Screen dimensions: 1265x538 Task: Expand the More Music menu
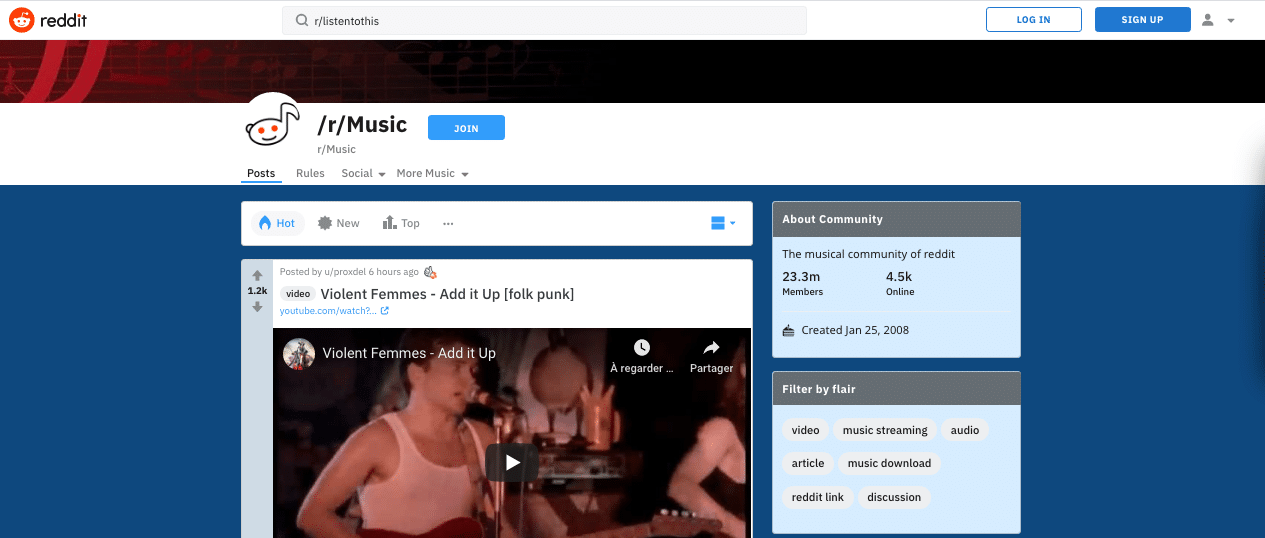pyautogui.click(x=432, y=173)
